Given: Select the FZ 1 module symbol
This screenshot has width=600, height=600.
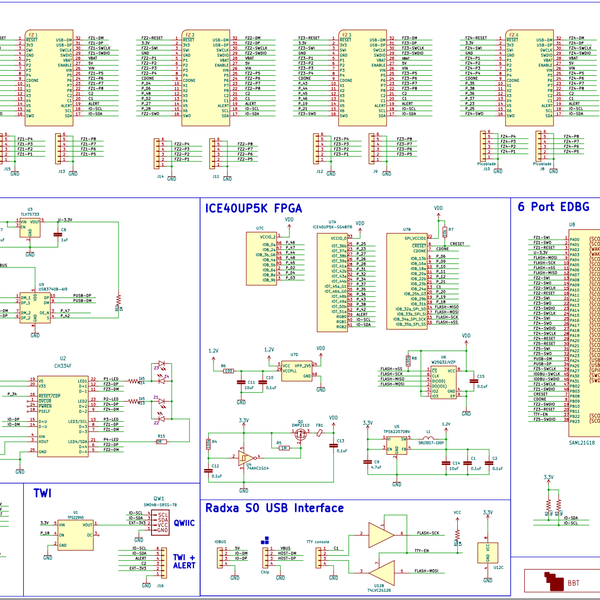Looking at the screenshot, I should tap(49, 78).
